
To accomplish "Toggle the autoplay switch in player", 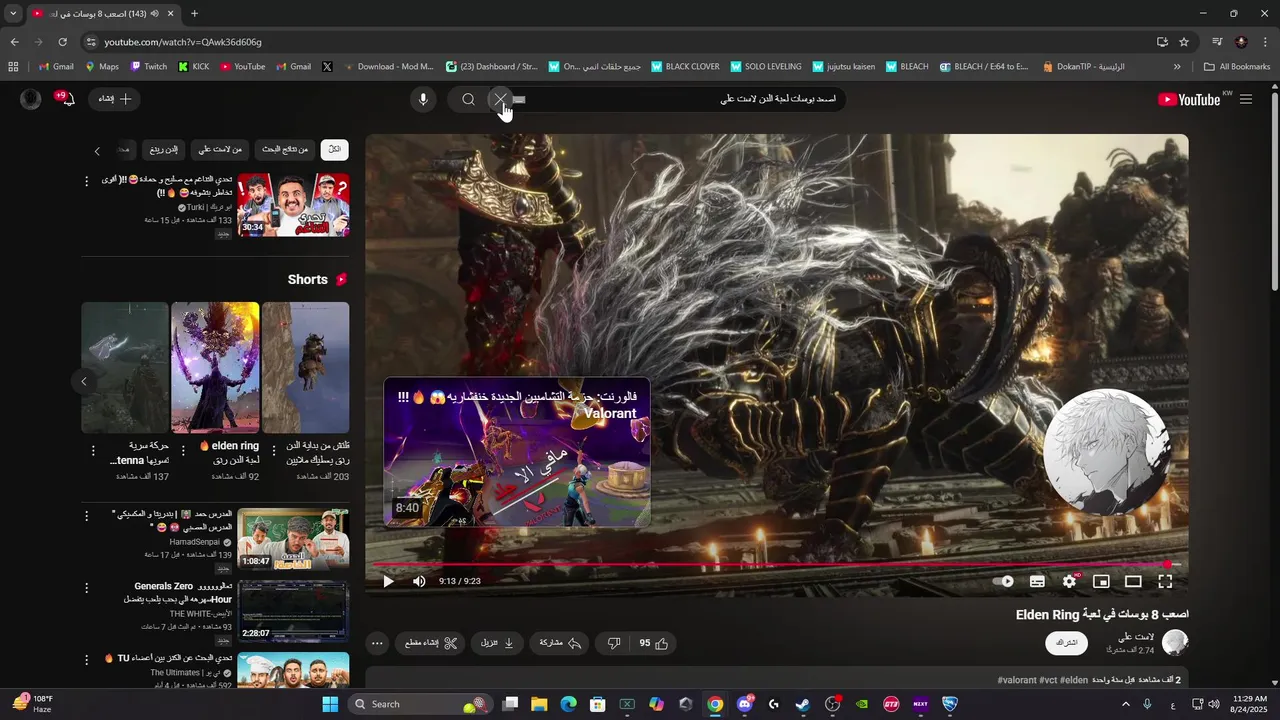I will point(1003,581).
